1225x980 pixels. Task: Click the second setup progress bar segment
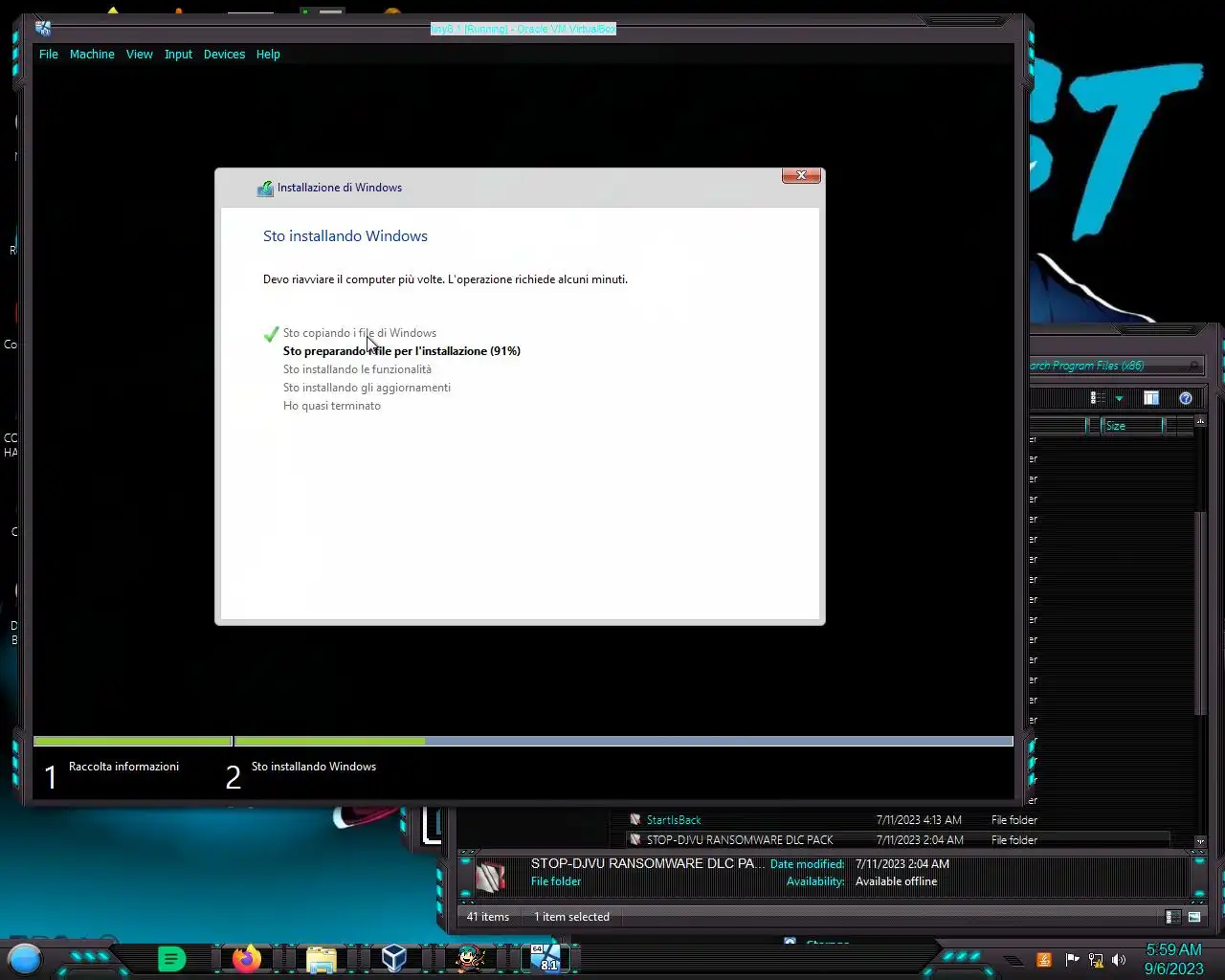[624, 742]
